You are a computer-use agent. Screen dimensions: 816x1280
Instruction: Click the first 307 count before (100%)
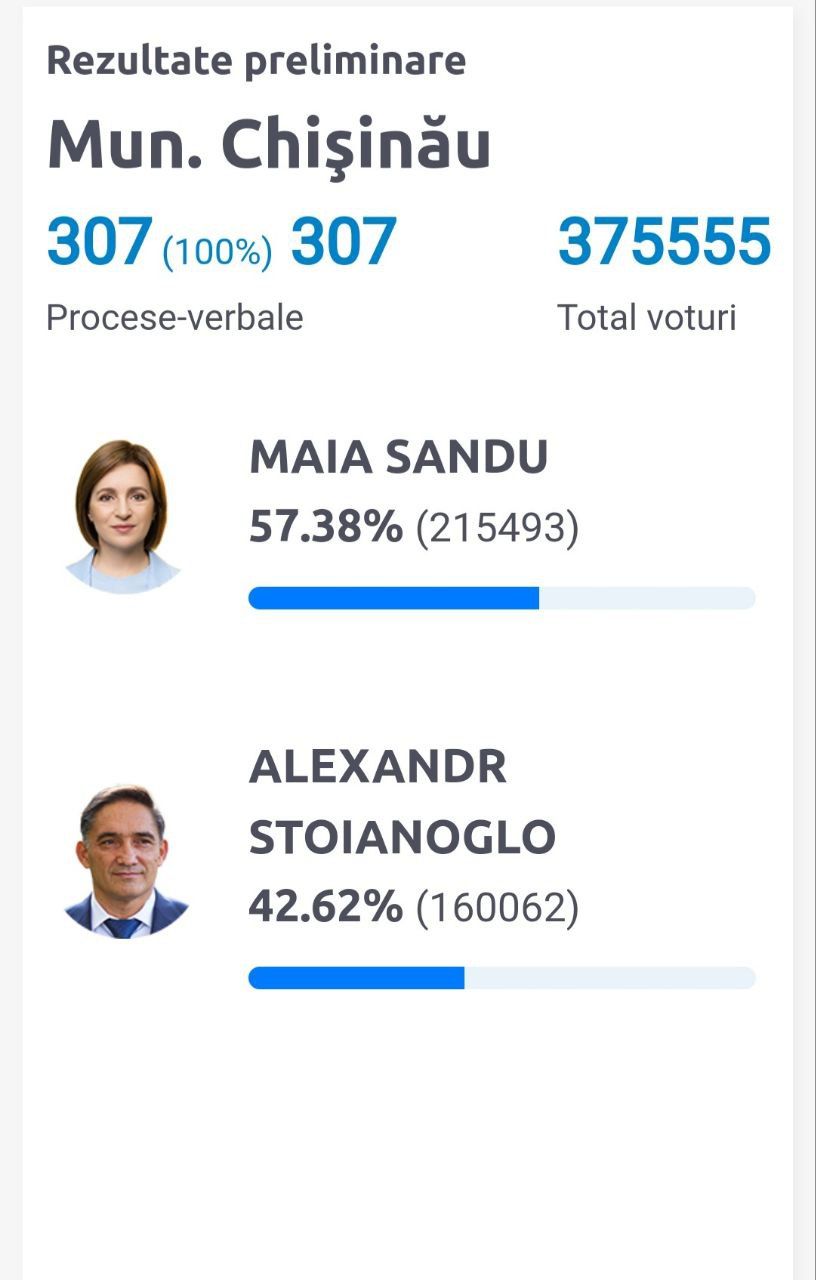click(x=100, y=242)
